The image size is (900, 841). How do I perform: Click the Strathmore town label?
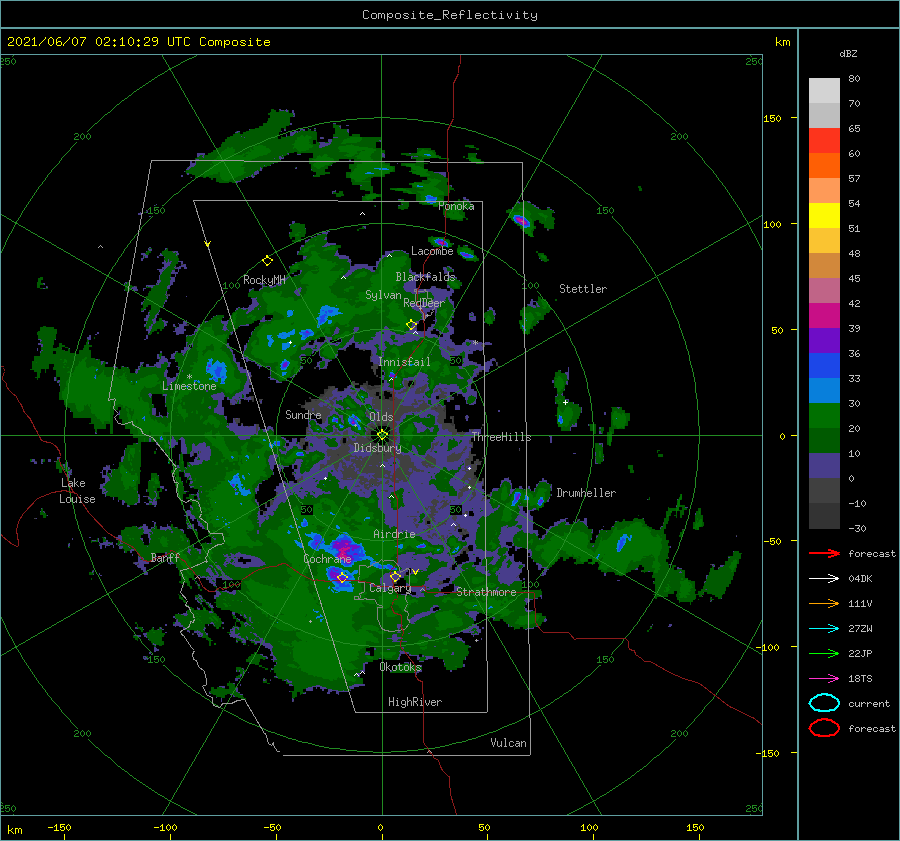click(486, 592)
